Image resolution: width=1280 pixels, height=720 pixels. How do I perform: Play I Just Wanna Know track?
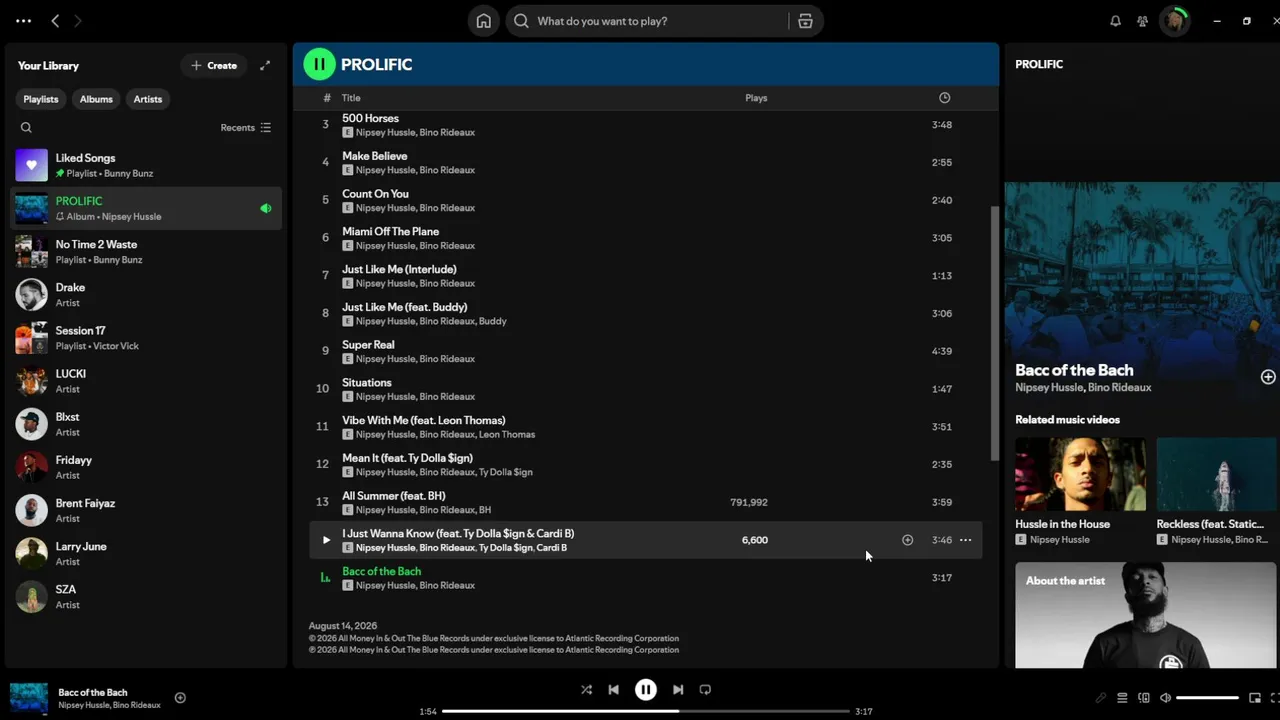pyautogui.click(x=325, y=540)
